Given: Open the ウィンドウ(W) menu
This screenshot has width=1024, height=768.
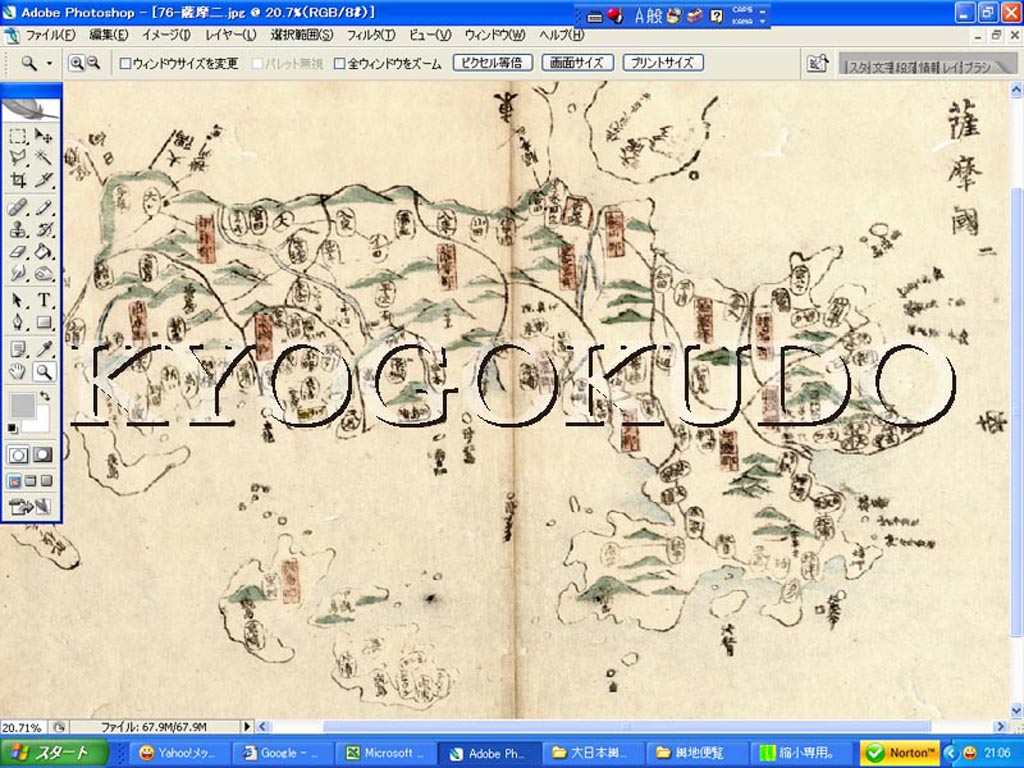Looking at the screenshot, I should (495, 35).
